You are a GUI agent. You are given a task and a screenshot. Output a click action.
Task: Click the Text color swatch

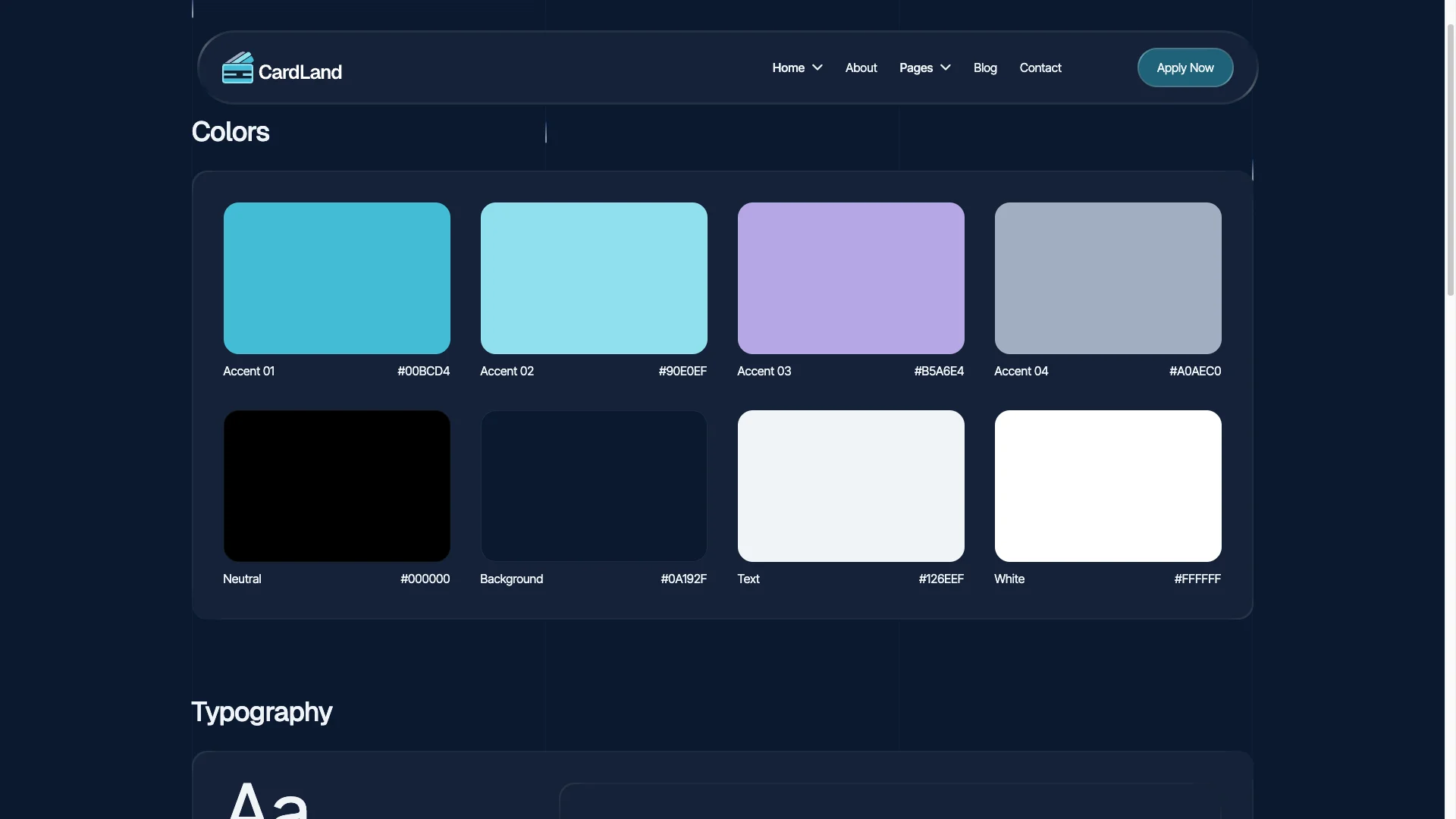(x=850, y=486)
